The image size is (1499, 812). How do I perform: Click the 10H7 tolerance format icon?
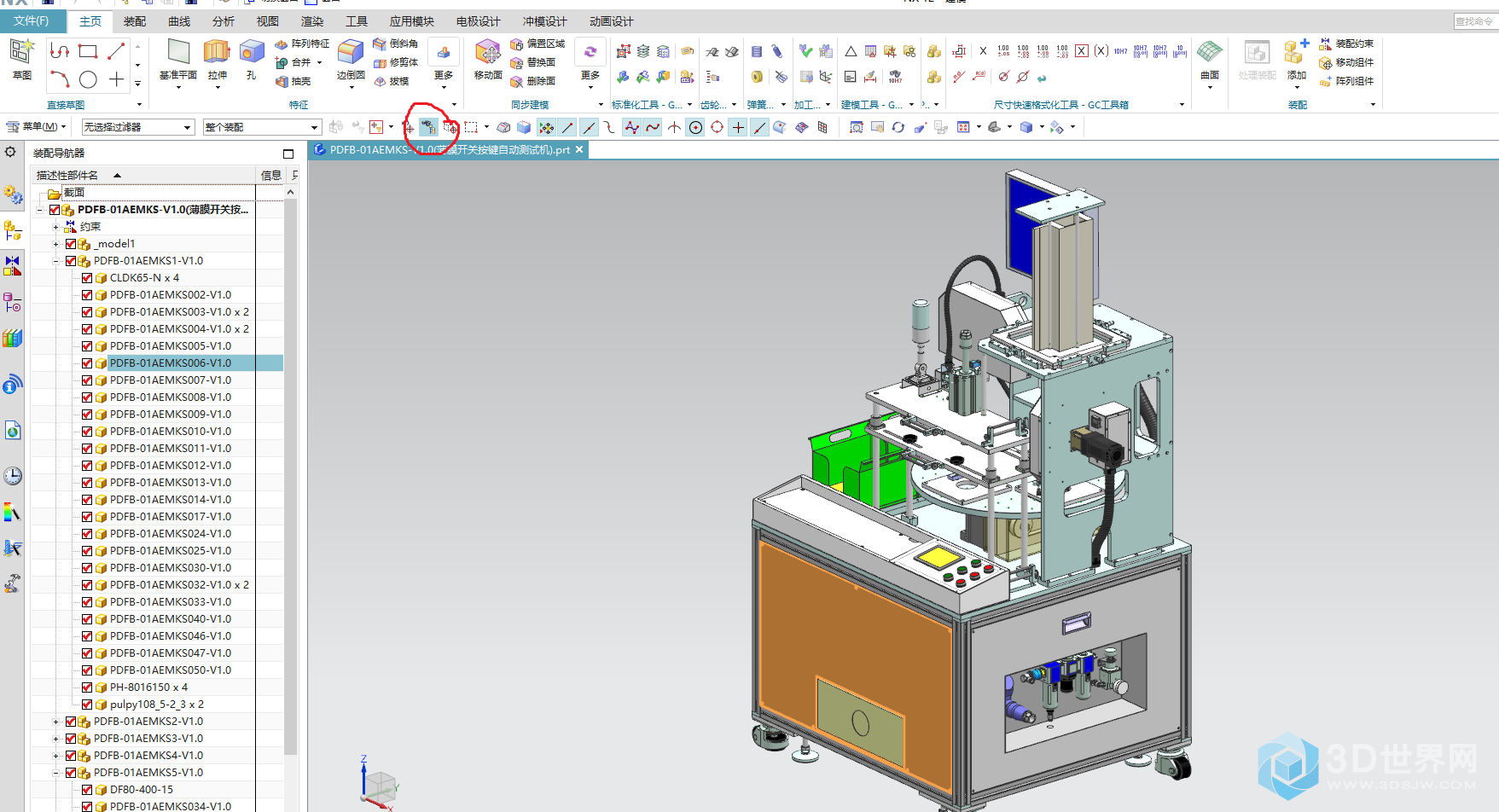1120,51
